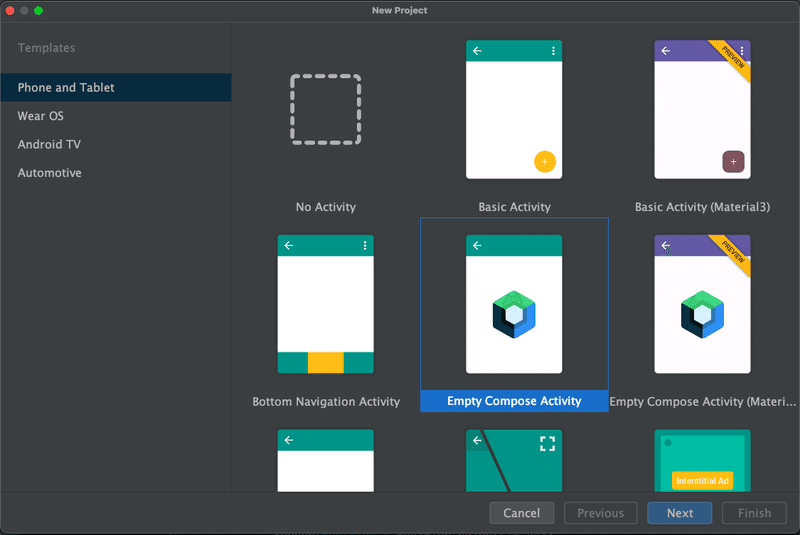Viewport: 800px width, 535px height.
Task: Click the 'Basic Activity' label text
Action: pos(514,207)
